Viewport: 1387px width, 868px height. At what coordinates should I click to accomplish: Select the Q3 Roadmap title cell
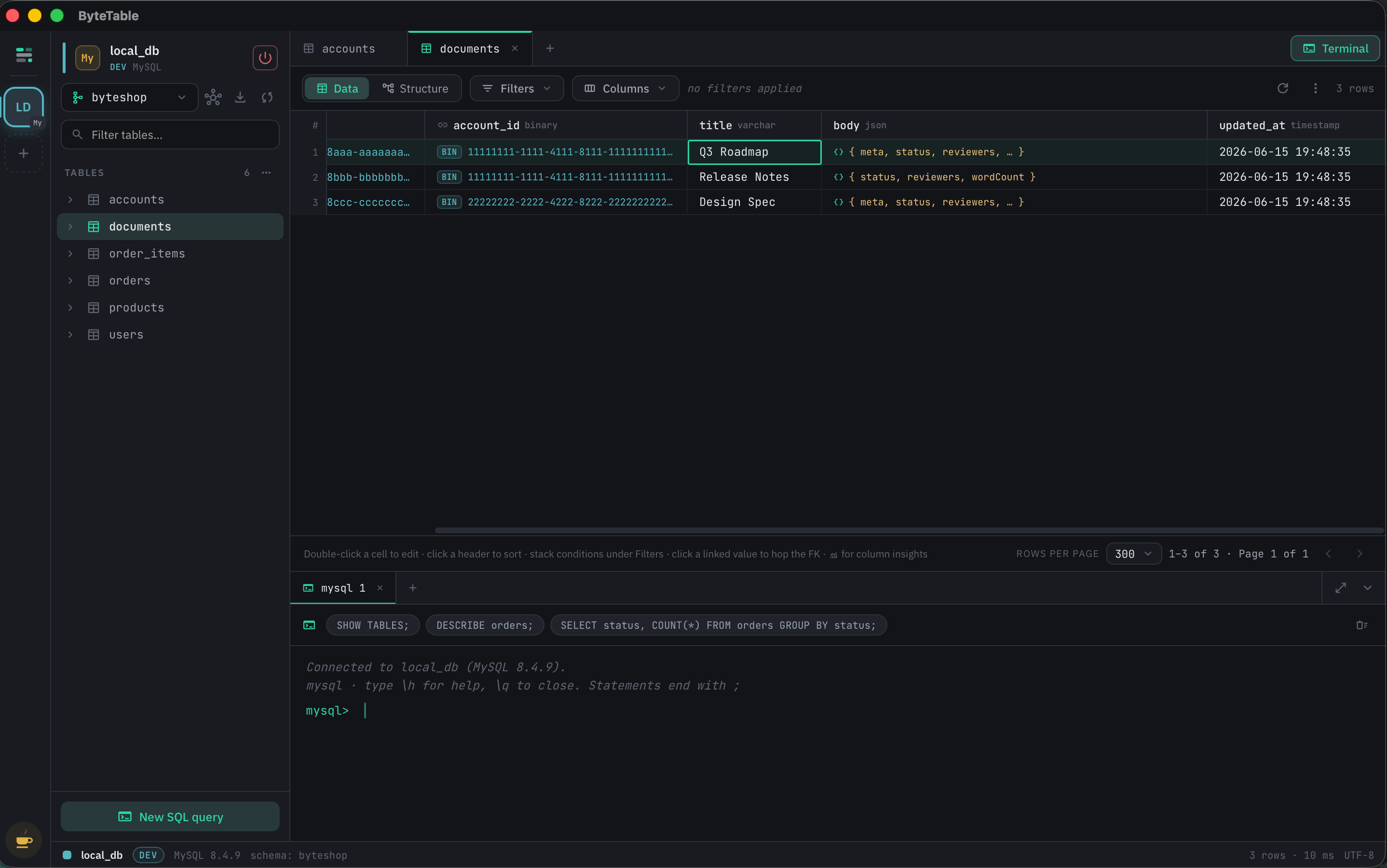coord(754,152)
